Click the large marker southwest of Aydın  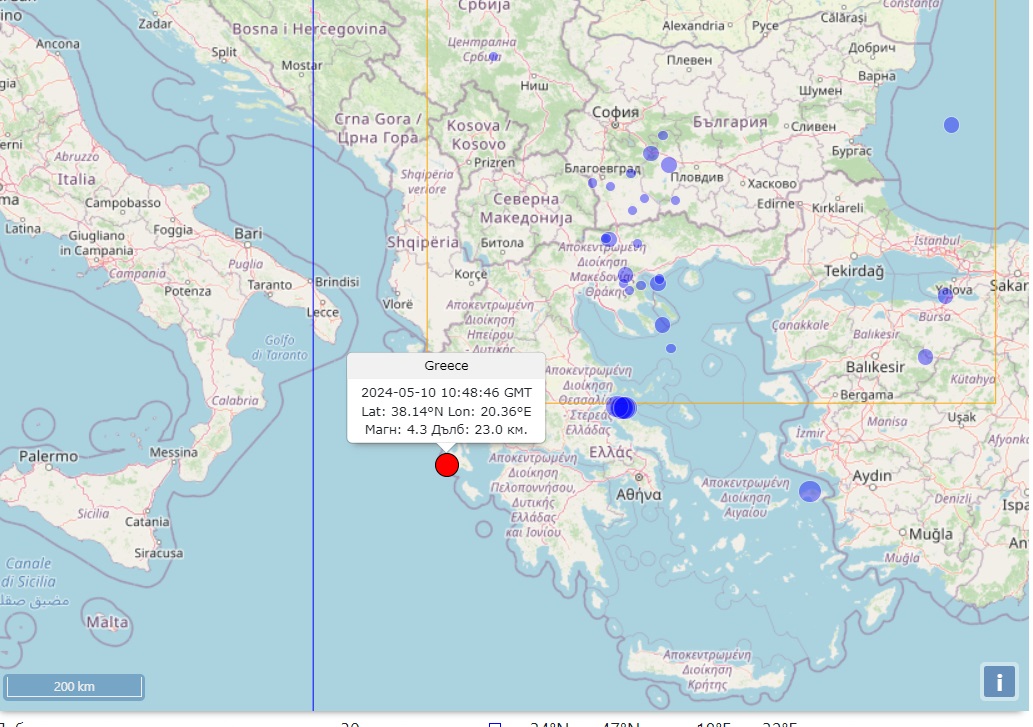coord(810,491)
